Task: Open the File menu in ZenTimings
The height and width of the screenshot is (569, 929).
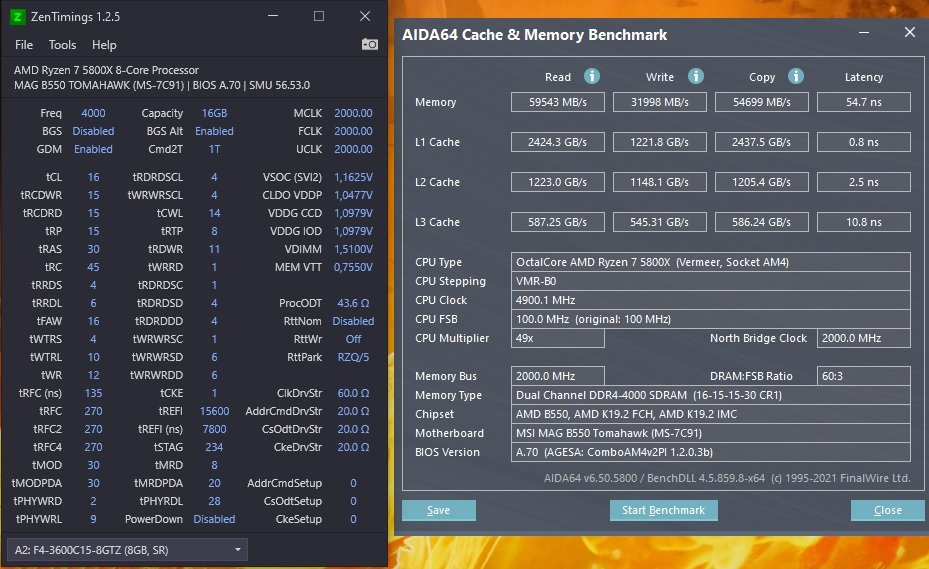Action: pos(24,45)
